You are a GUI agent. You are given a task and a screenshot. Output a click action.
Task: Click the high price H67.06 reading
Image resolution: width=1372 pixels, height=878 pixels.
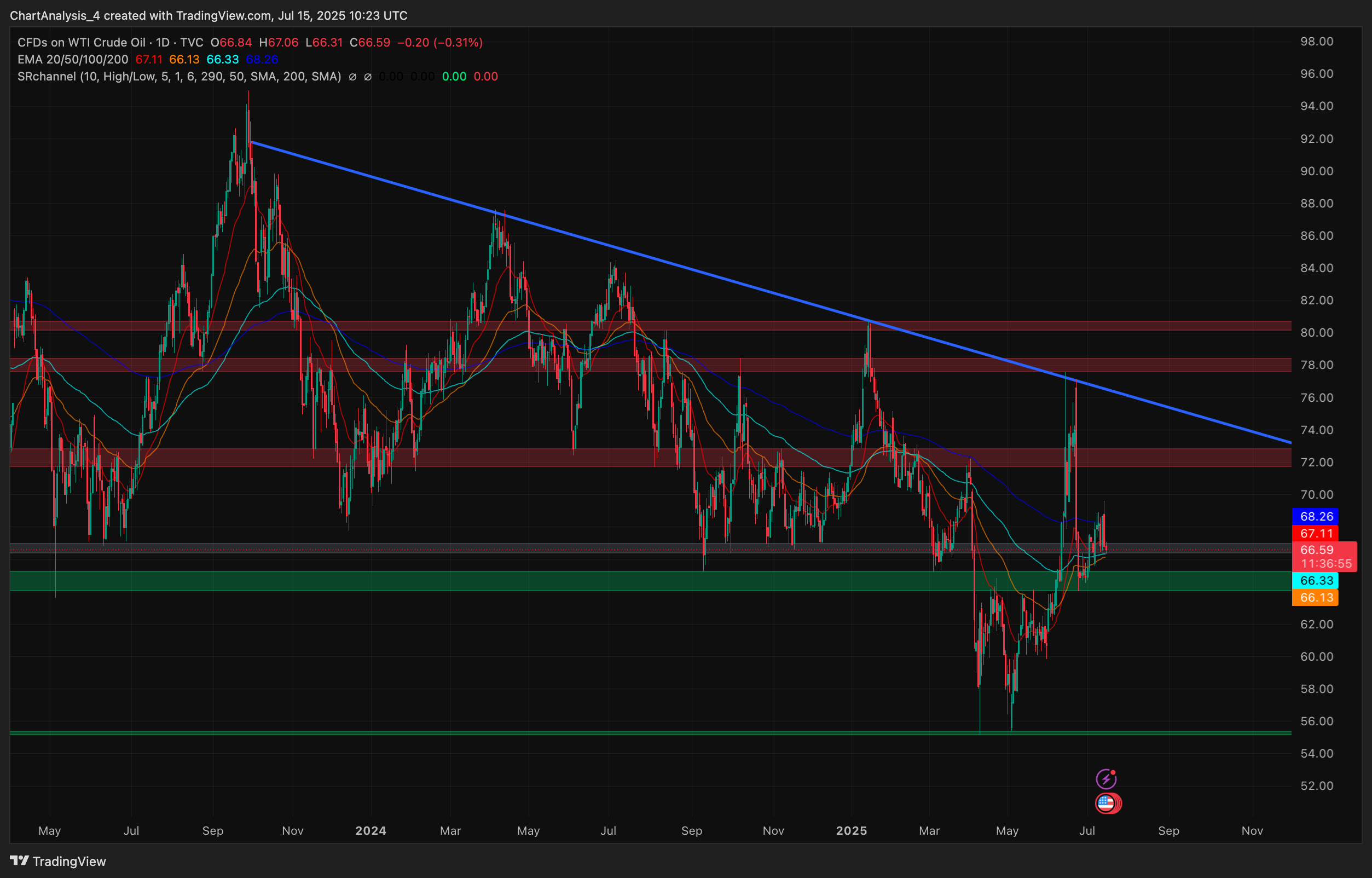click(x=279, y=42)
